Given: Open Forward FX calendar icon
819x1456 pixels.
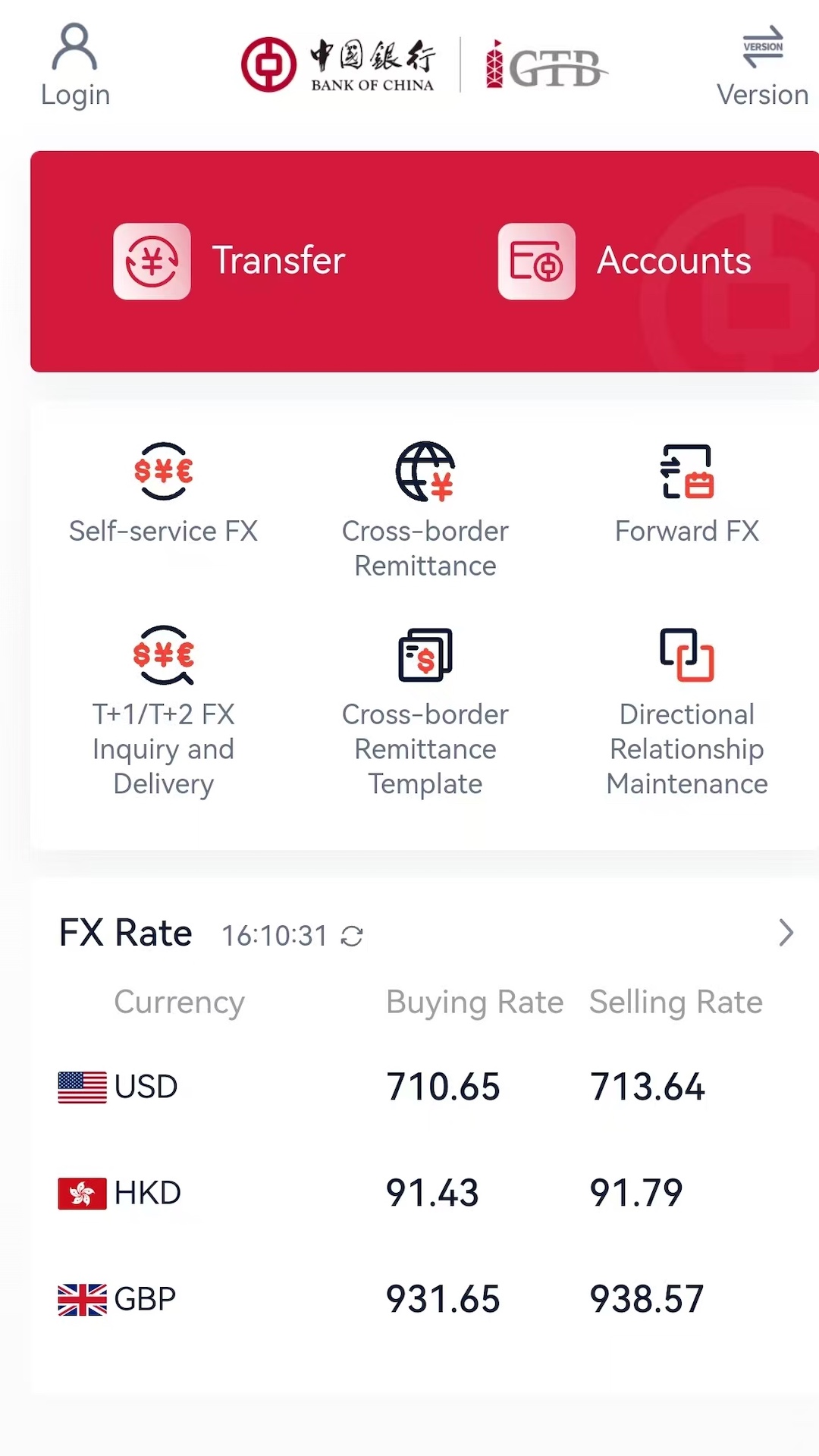Looking at the screenshot, I should pyautogui.click(x=687, y=471).
